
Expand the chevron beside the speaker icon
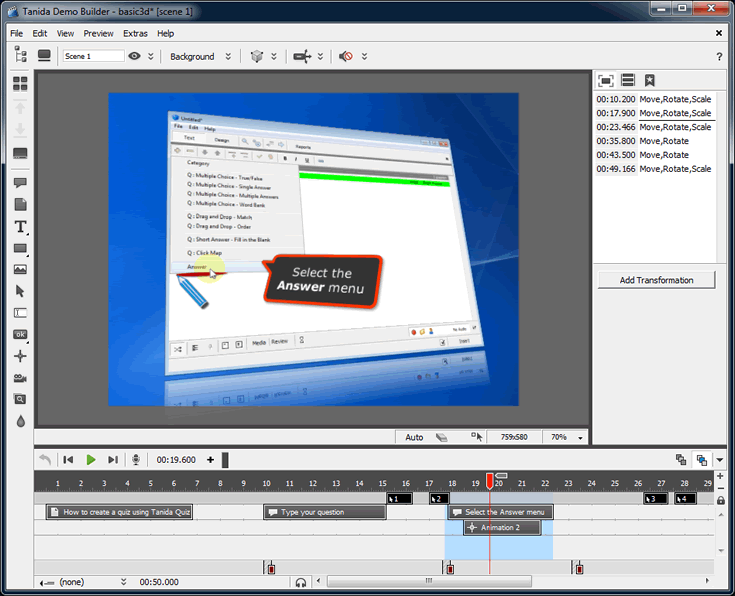[364, 56]
